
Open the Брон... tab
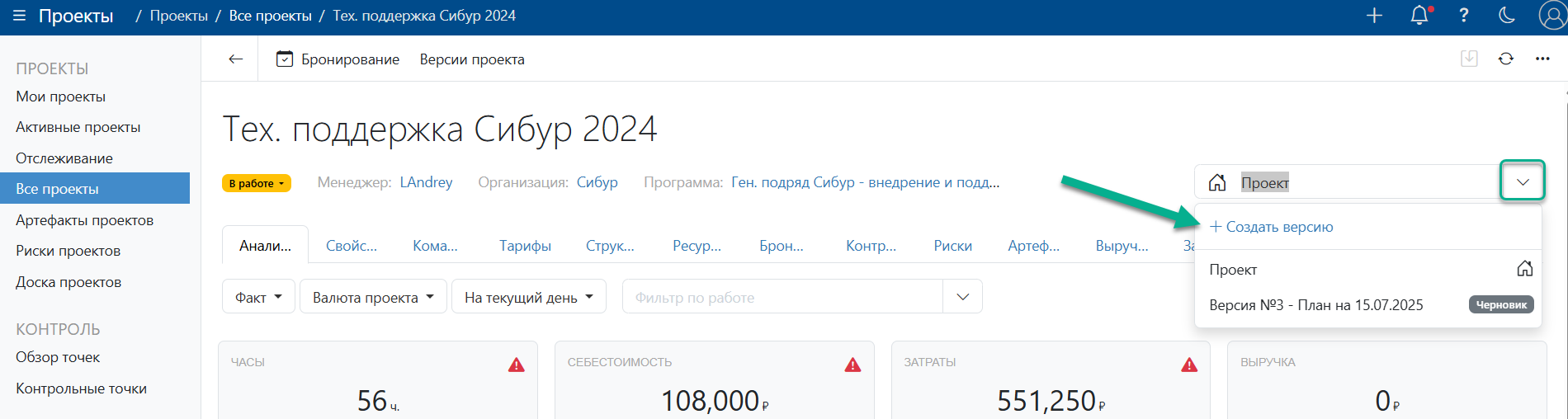click(x=782, y=245)
